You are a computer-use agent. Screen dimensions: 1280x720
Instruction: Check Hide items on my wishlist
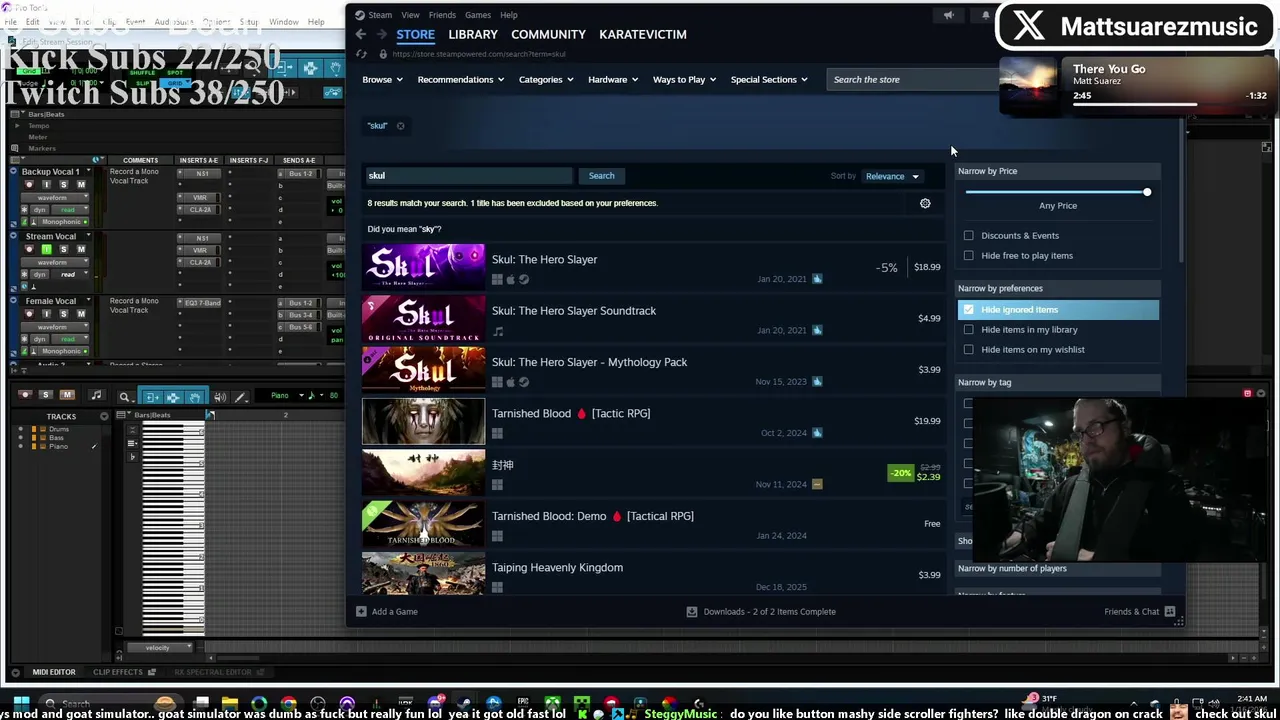point(968,350)
